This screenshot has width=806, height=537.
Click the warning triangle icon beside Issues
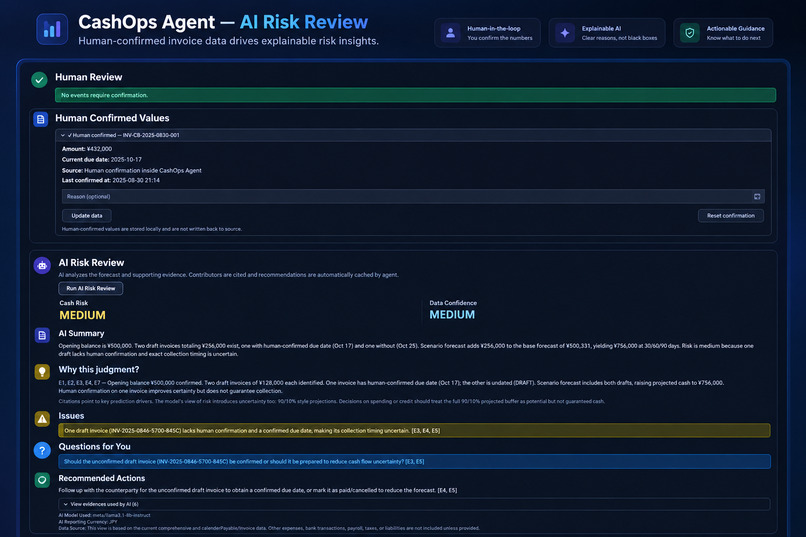pyautogui.click(x=42, y=419)
